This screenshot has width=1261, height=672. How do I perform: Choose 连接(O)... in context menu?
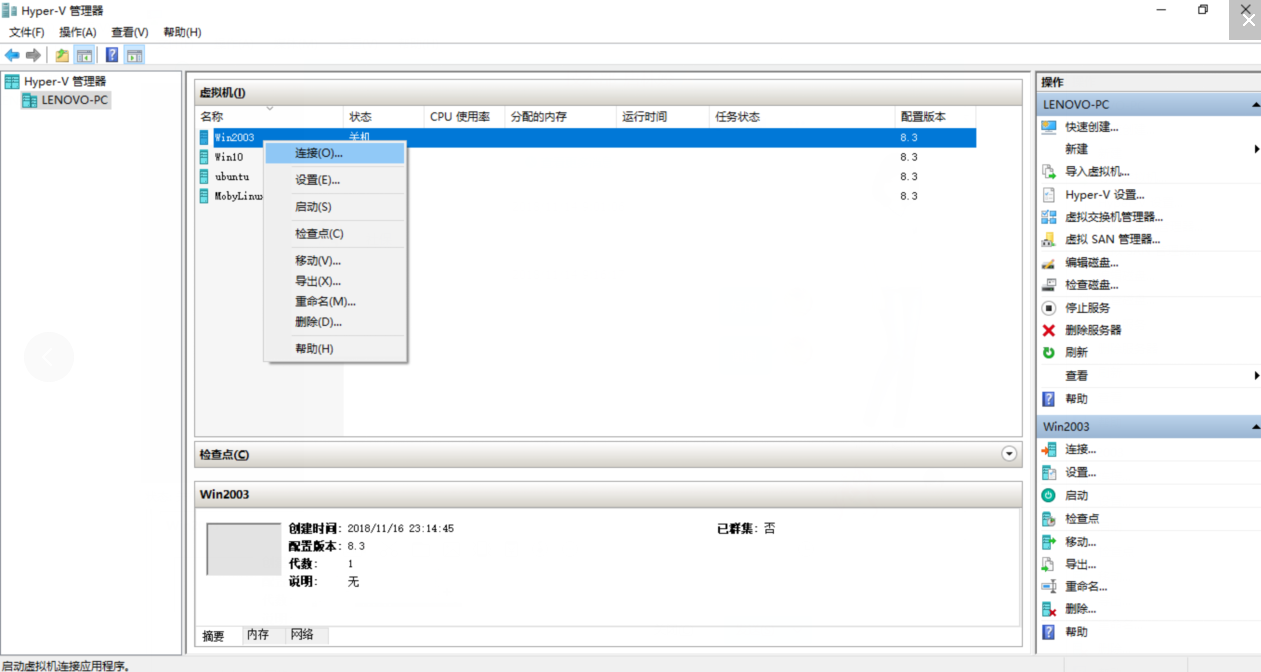tap(335, 153)
